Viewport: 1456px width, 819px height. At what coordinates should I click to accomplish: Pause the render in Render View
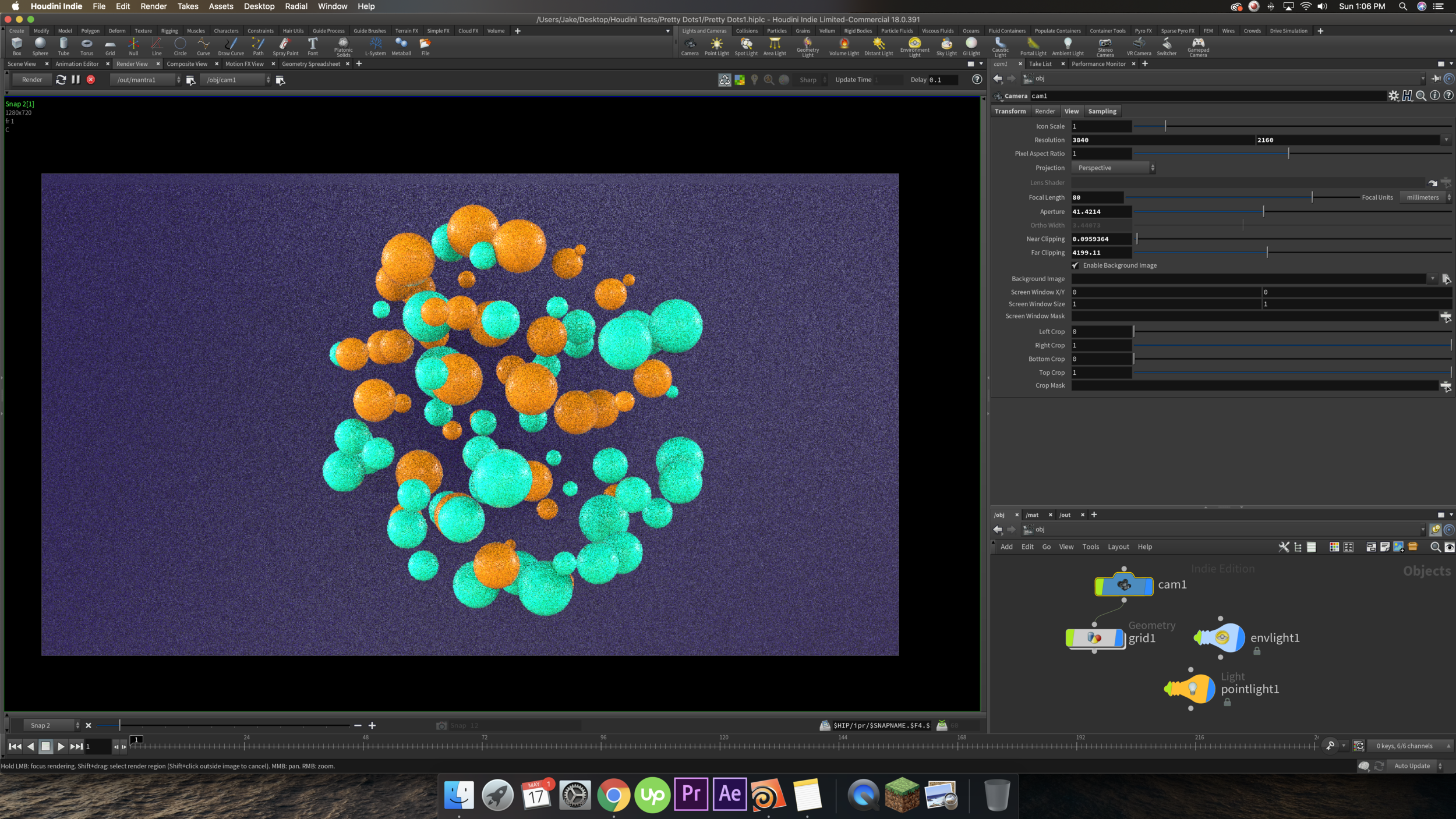pos(76,80)
